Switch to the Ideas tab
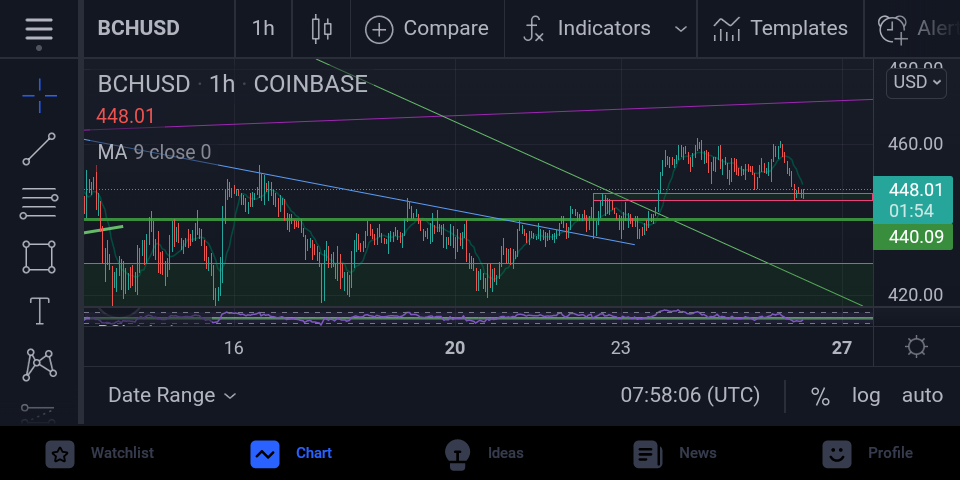The width and height of the screenshot is (960, 480). pos(484,454)
